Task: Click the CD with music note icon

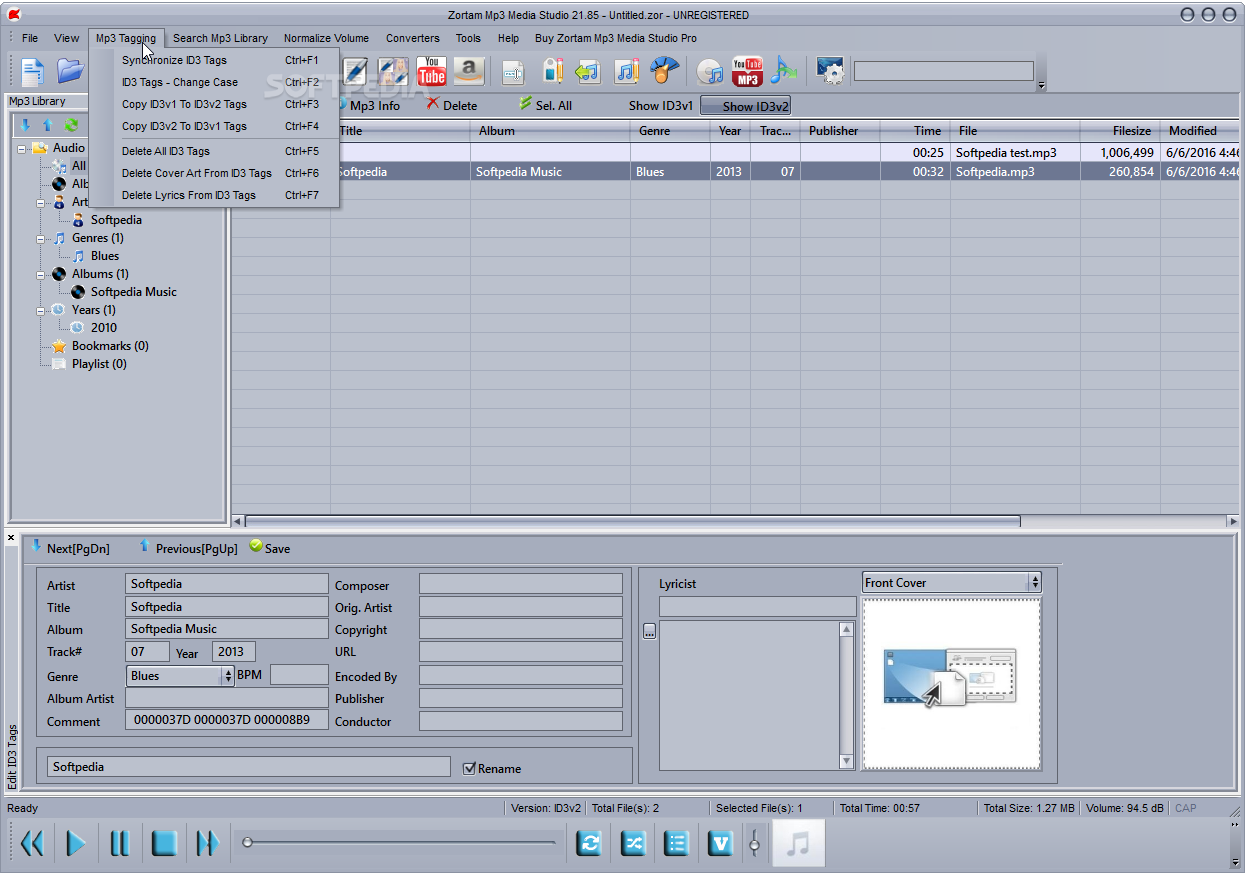Action: [x=710, y=71]
